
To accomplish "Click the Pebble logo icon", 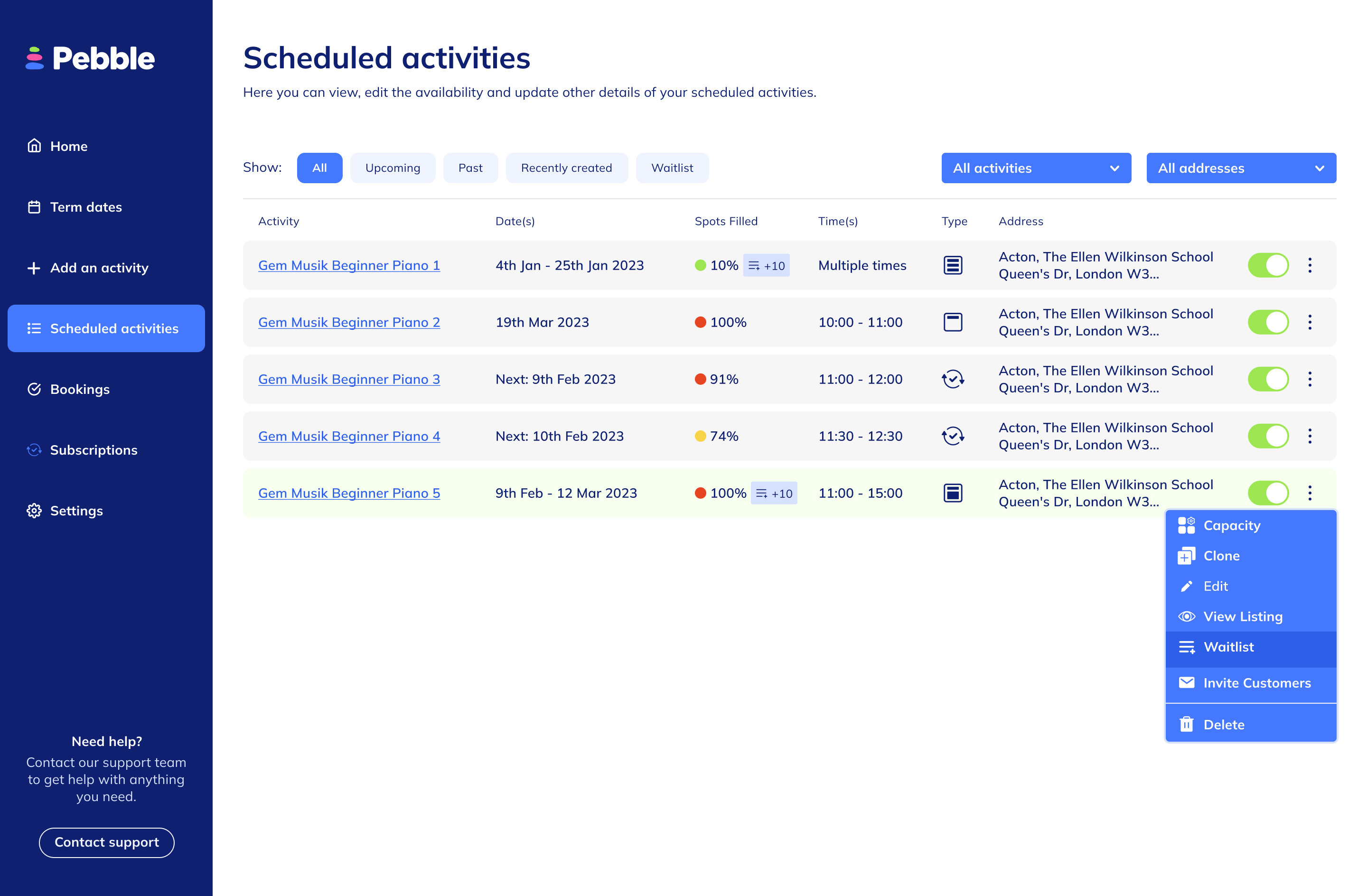I will [x=35, y=58].
